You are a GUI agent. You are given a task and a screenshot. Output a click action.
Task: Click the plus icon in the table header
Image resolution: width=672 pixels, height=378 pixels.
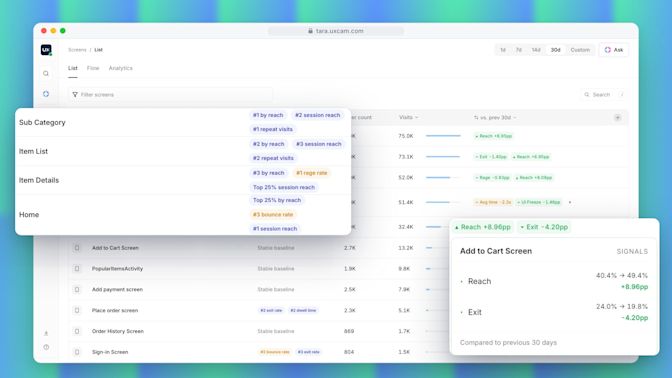[618, 117]
